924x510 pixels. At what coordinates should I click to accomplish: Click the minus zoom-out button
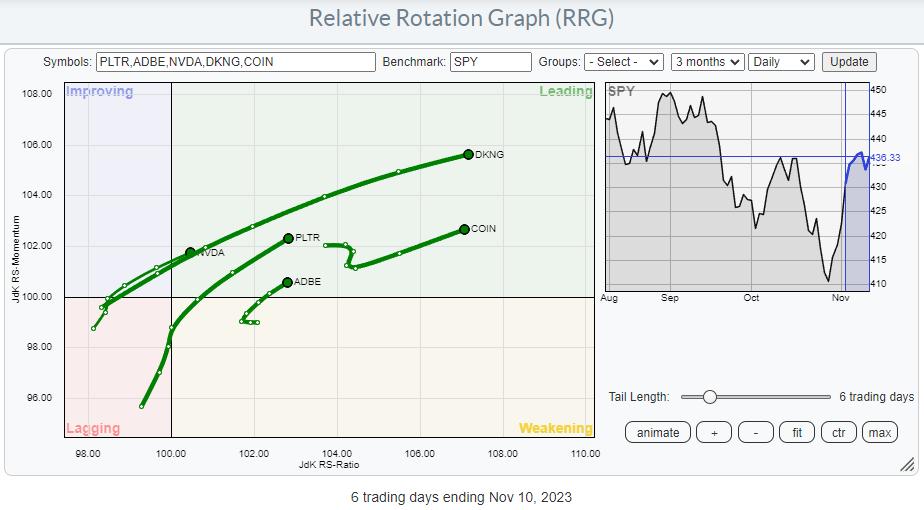[x=755, y=432]
